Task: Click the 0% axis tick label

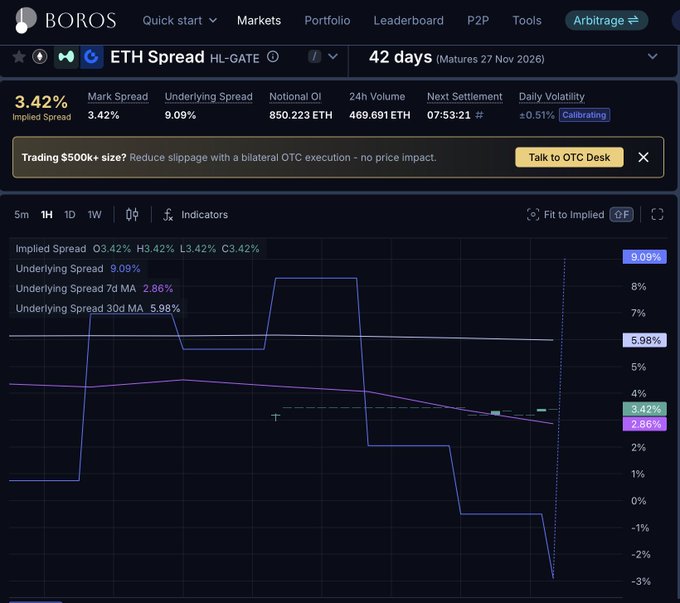Action: pyautogui.click(x=638, y=501)
